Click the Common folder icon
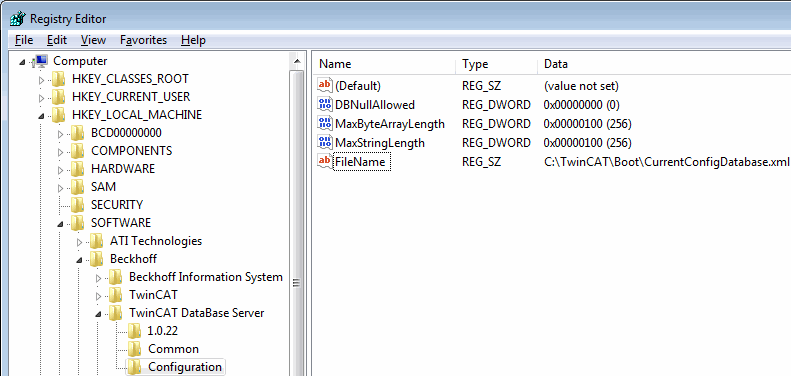Screen dimensions: 791x376 pos(135,349)
